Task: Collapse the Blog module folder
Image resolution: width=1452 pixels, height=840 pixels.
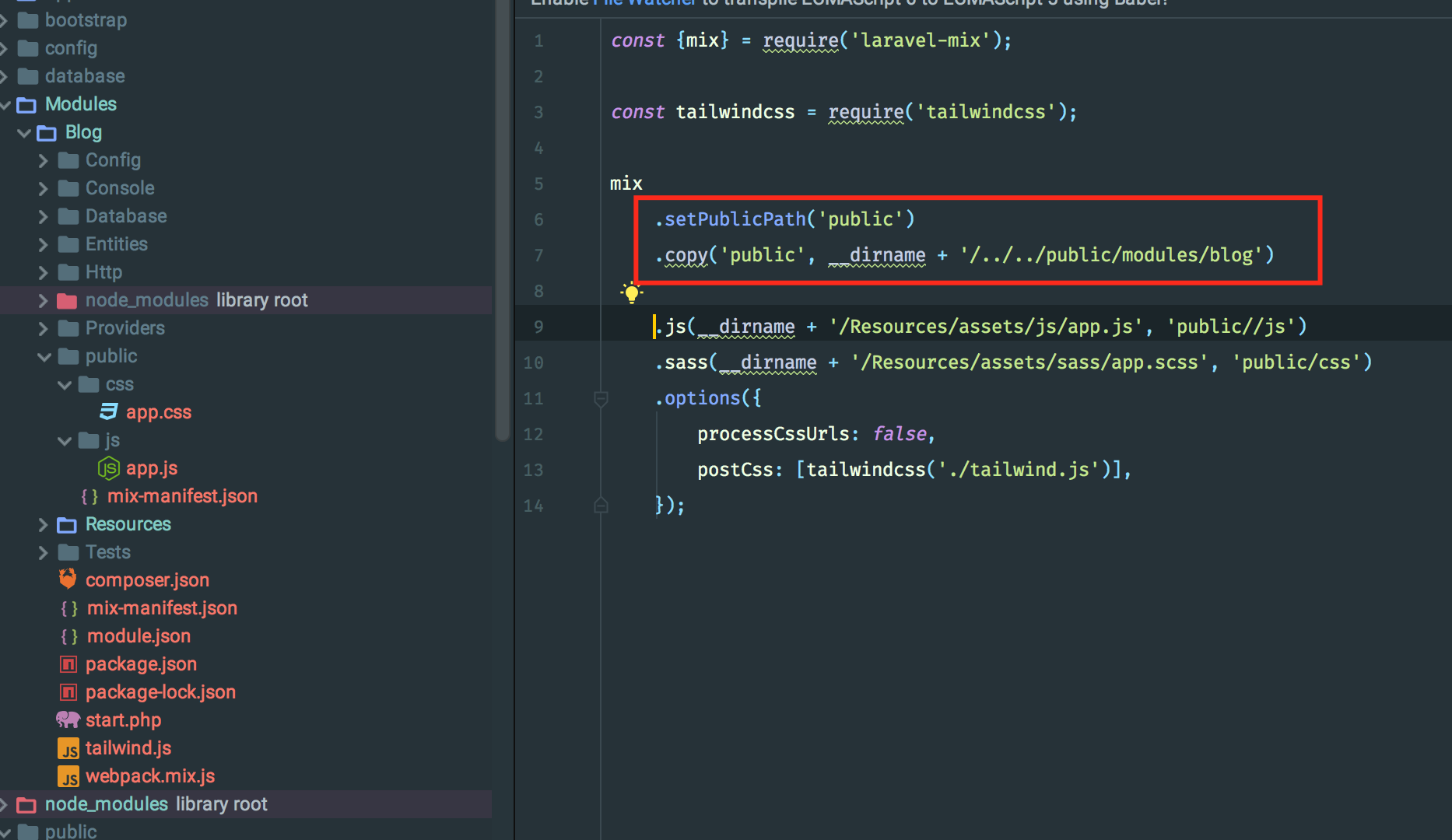Action: pos(23,132)
